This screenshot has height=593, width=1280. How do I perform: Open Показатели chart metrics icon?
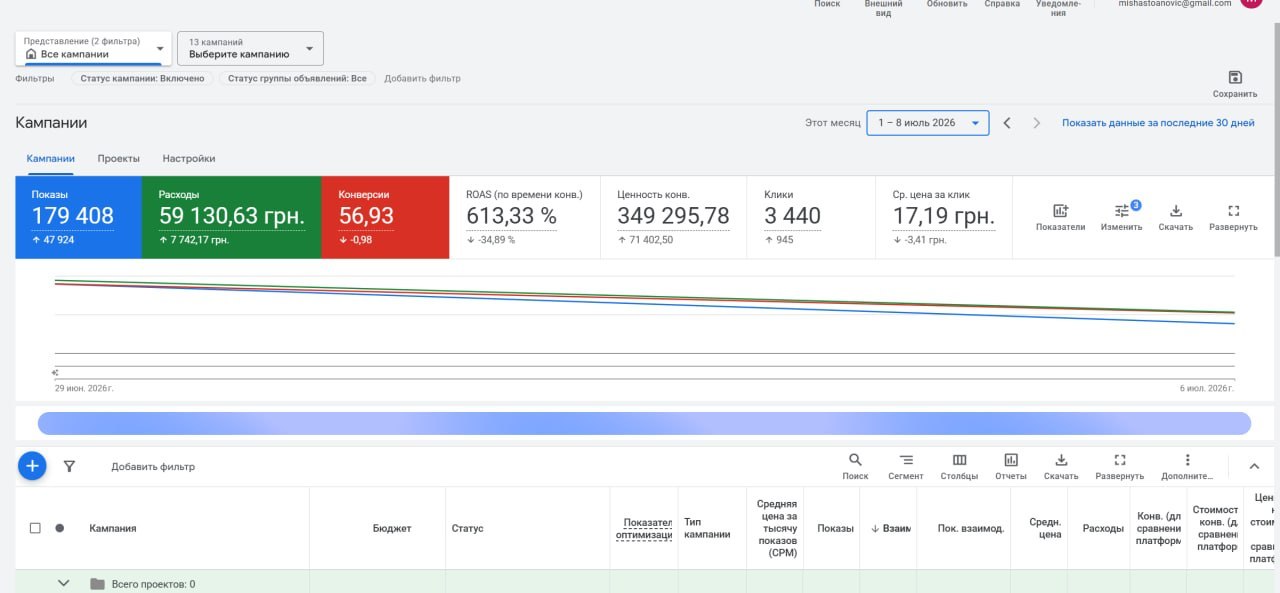tap(1060, 211)
